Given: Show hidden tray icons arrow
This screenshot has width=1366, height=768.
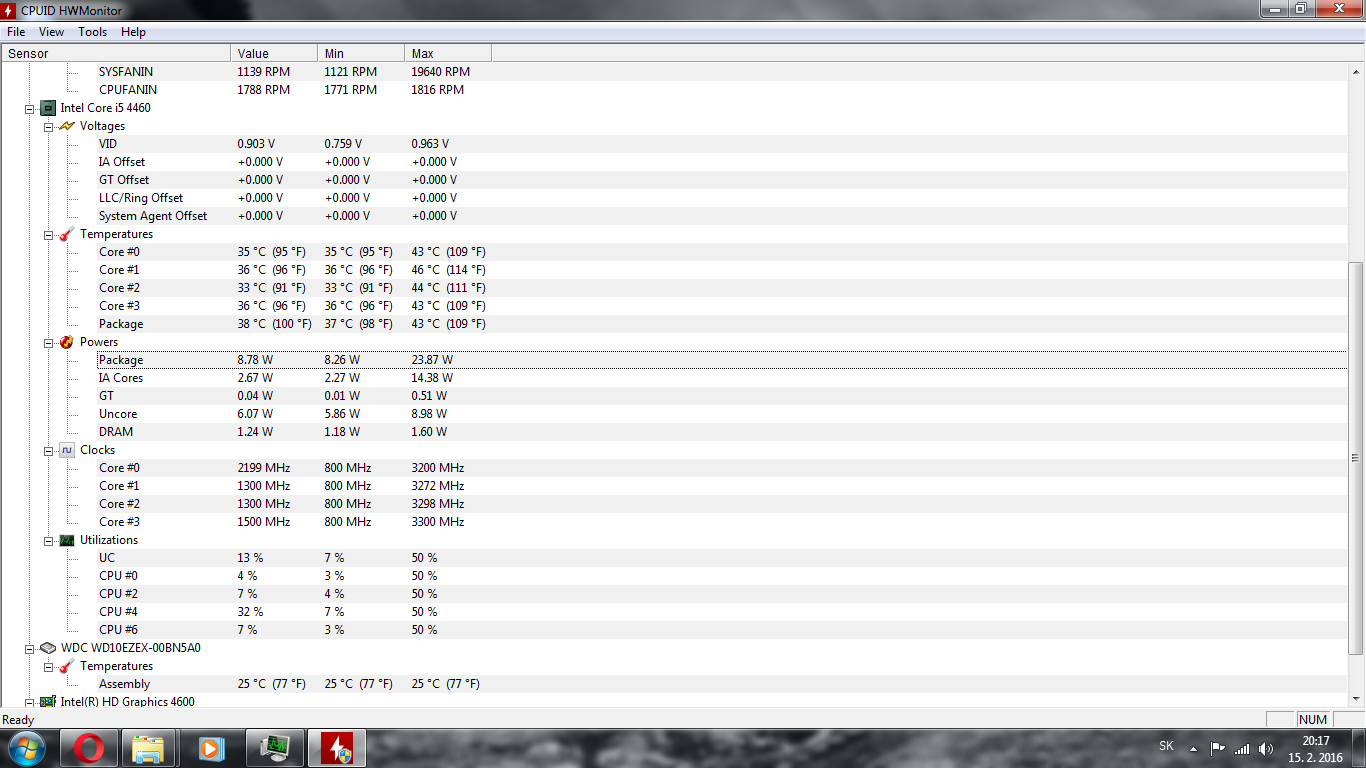Looking at the screenshot, I should [x=1193, y=748].
